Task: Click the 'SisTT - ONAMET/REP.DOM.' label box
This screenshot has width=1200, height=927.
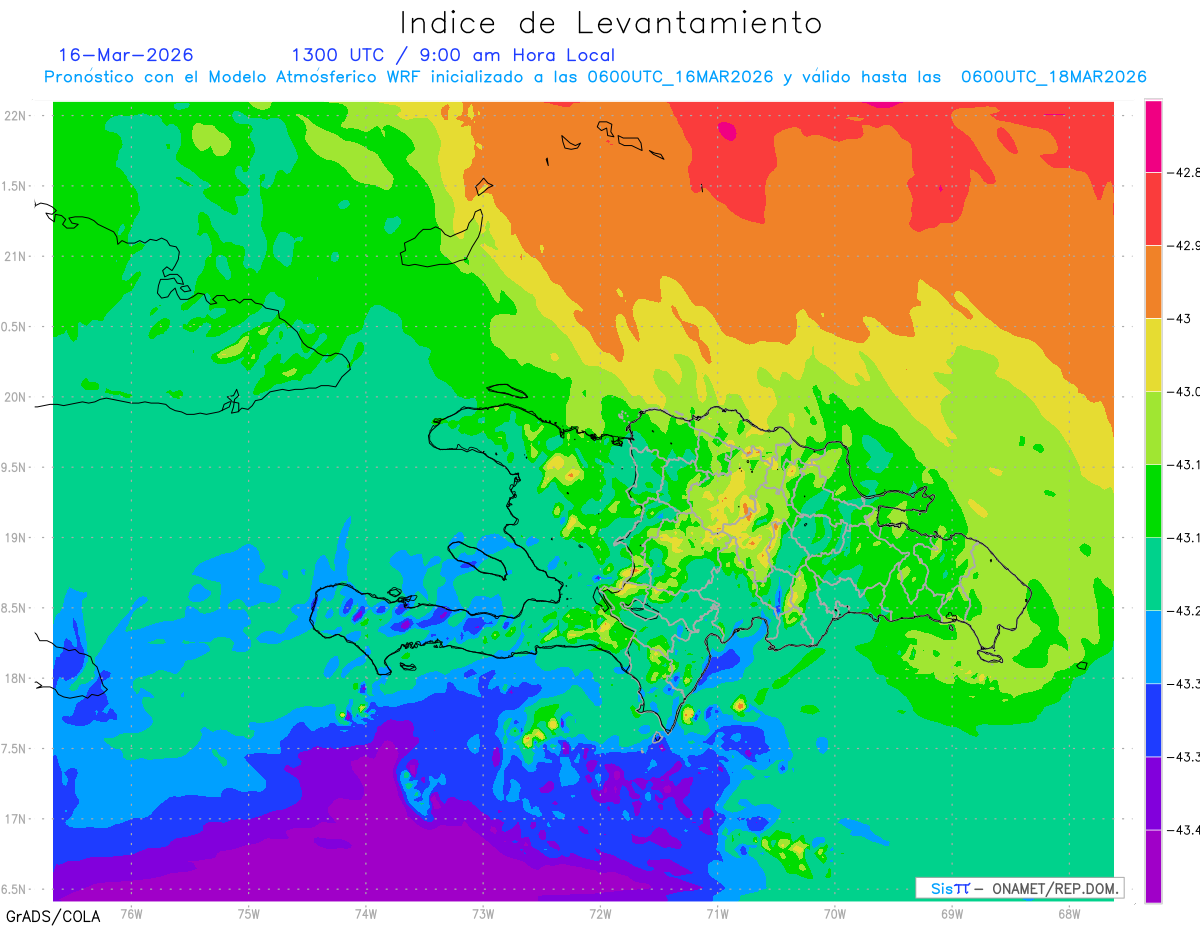Action: [1020, 888]
